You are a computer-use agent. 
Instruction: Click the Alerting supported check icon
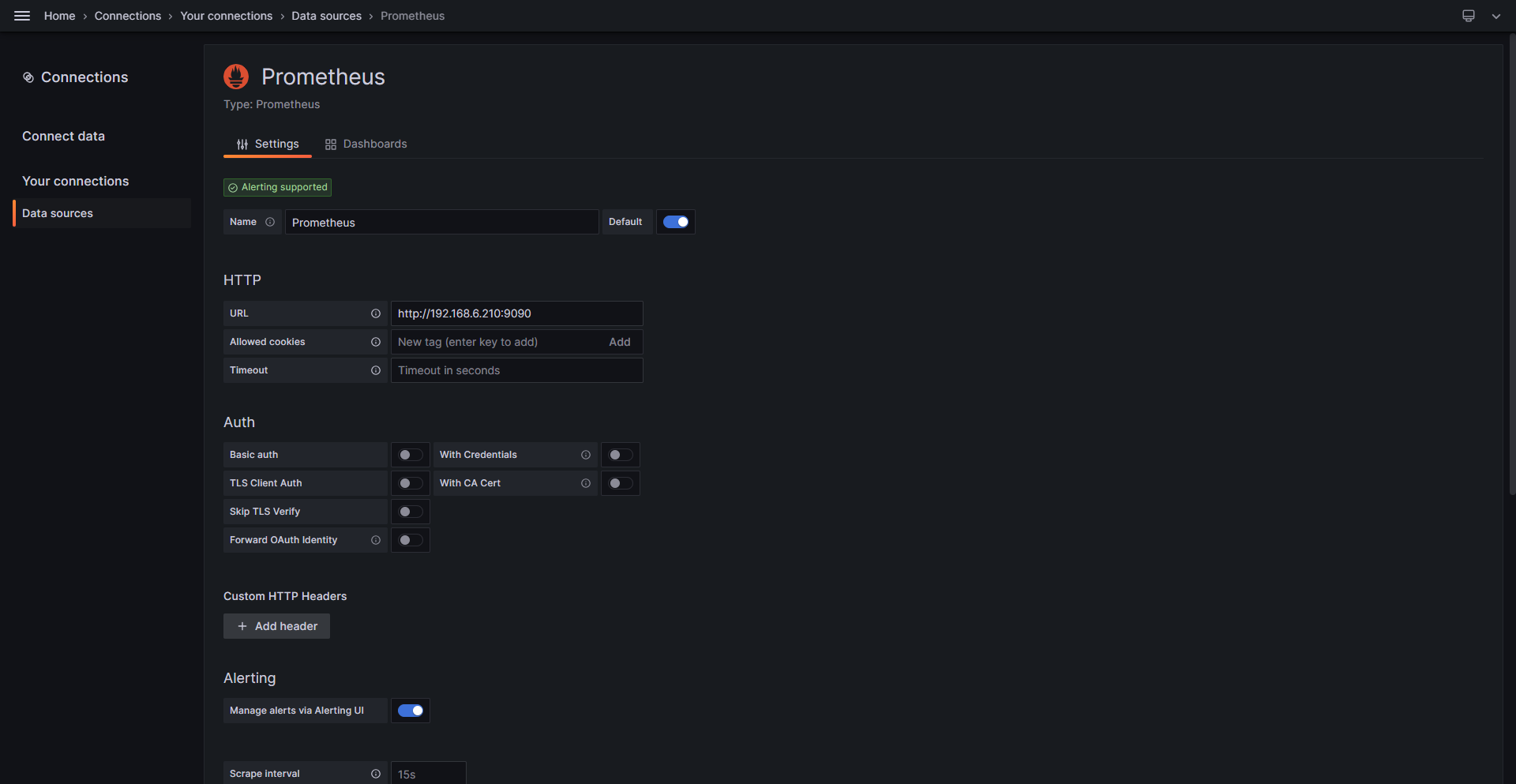233,188
